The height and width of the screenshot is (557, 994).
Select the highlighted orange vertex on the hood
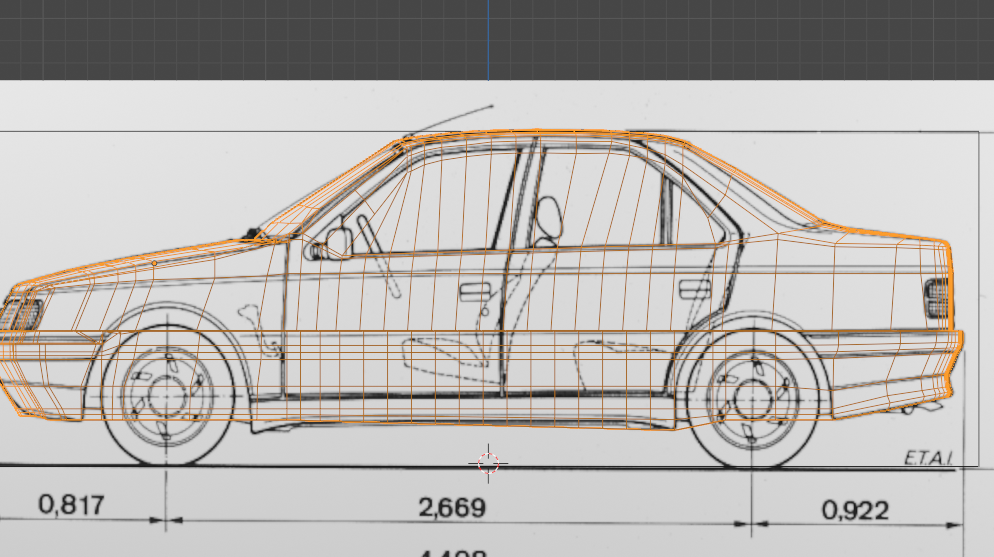(154, 263)
